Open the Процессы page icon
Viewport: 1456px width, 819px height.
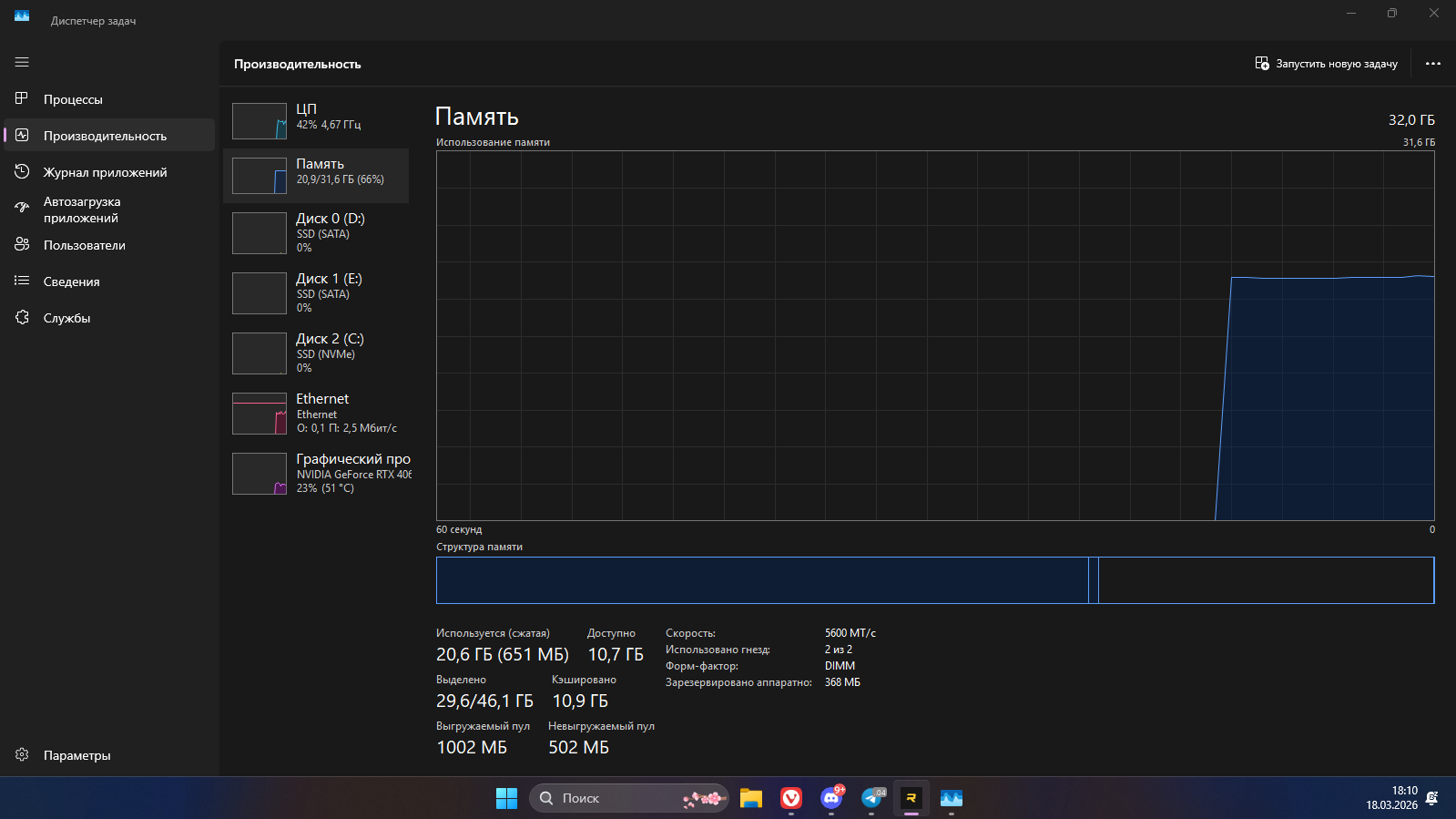tap(22, 98)
